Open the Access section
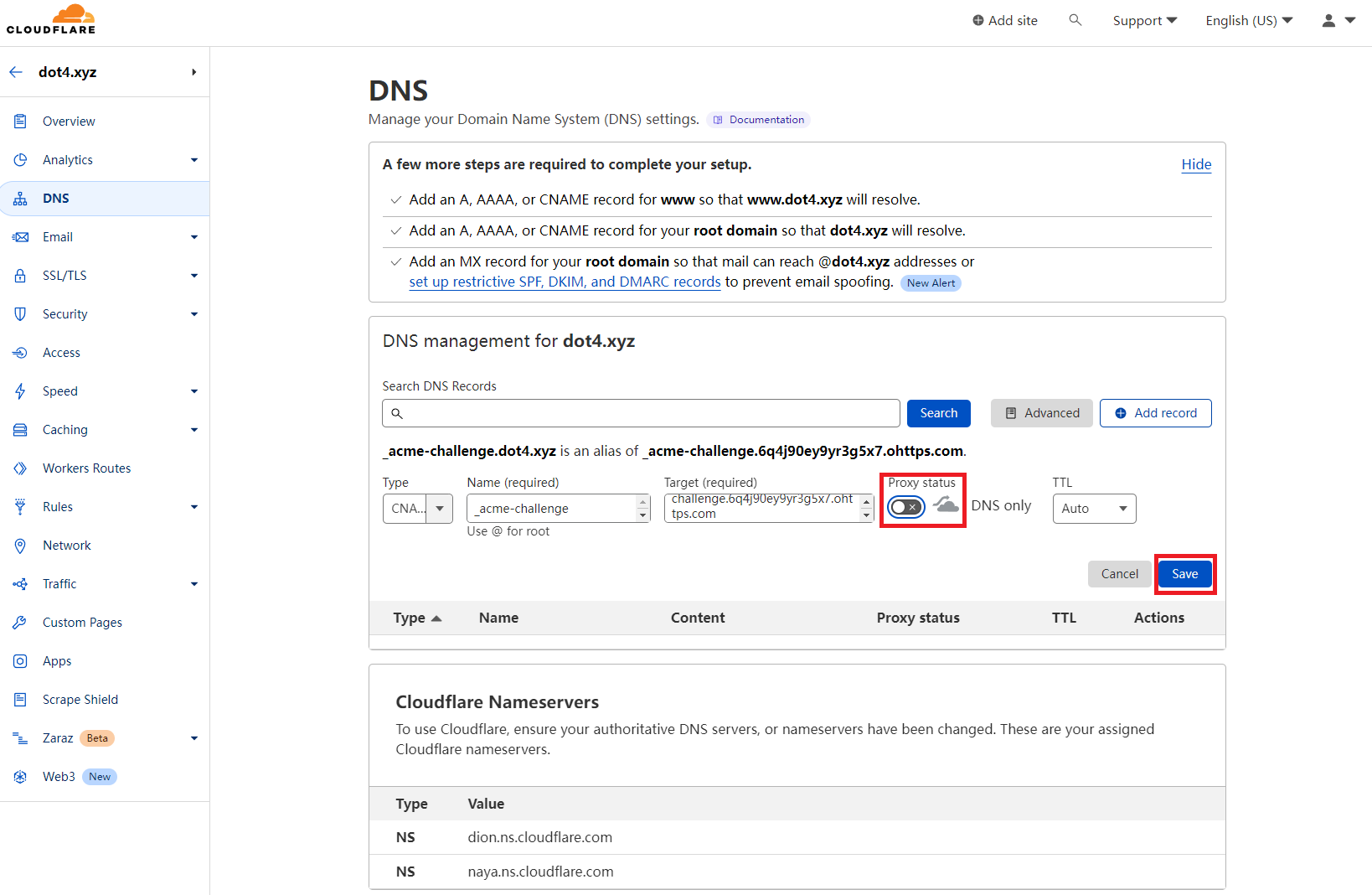The image size is (1372, 895). click(x=61, y=353)
